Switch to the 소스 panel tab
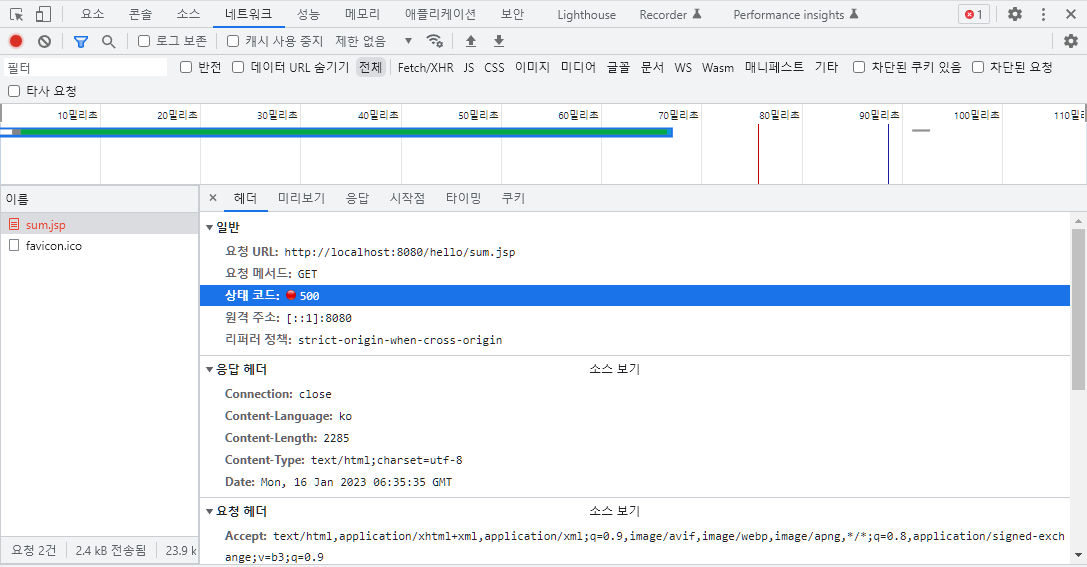 pyautogui.click(x=188, y=14)
